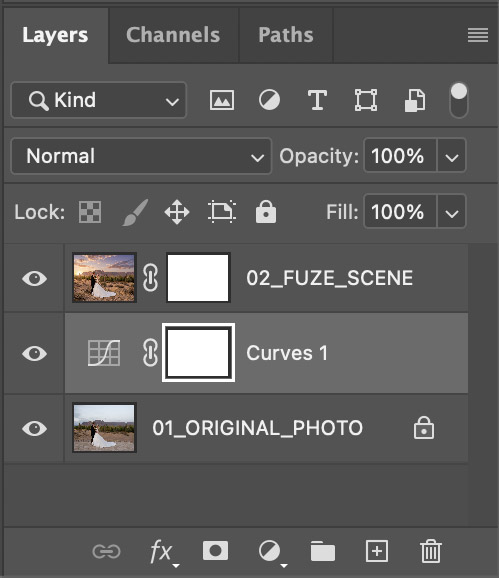Hide the 01_ORIGINAL_PHOTO layer
This screenshot has width=499, height=578.
34,428
